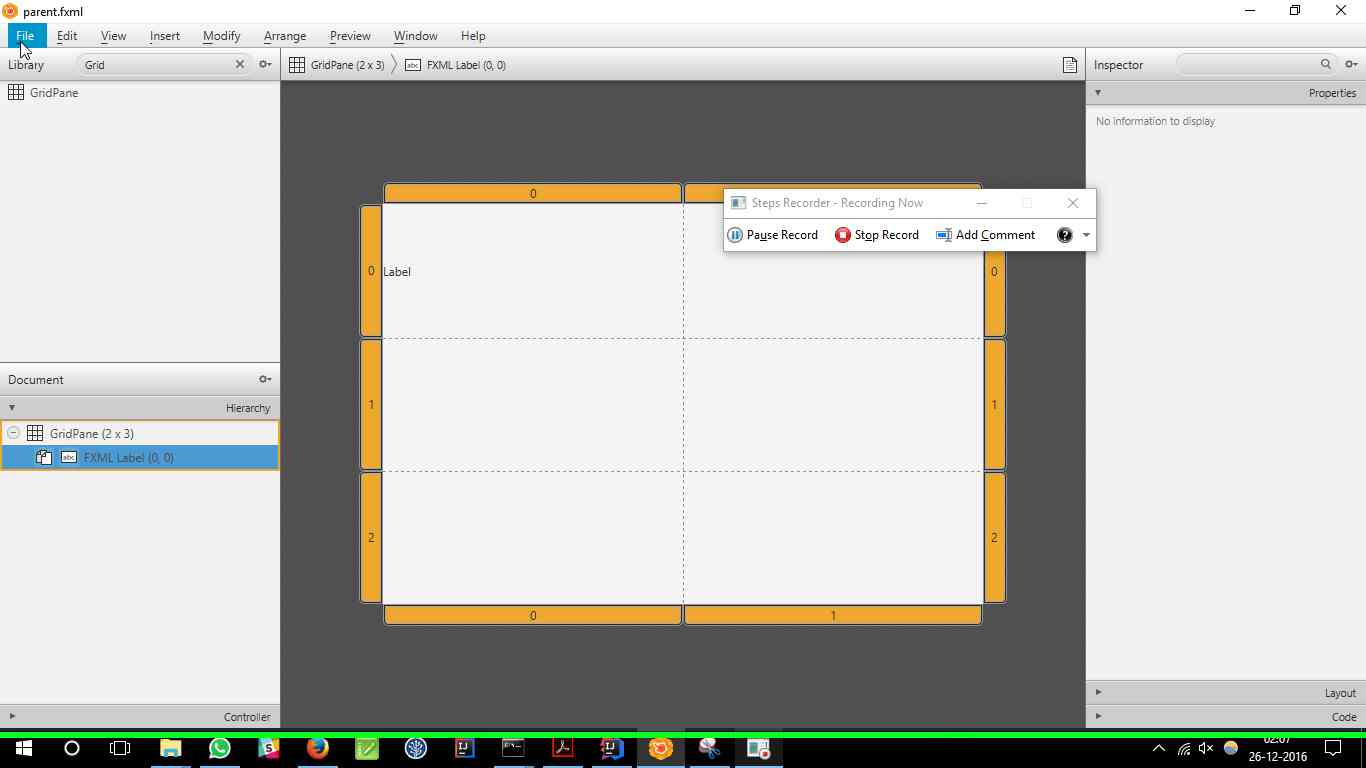Open the Steps Recorder help dropdown arrow
Screen dimensions: 1366x768
point(1086,235)
